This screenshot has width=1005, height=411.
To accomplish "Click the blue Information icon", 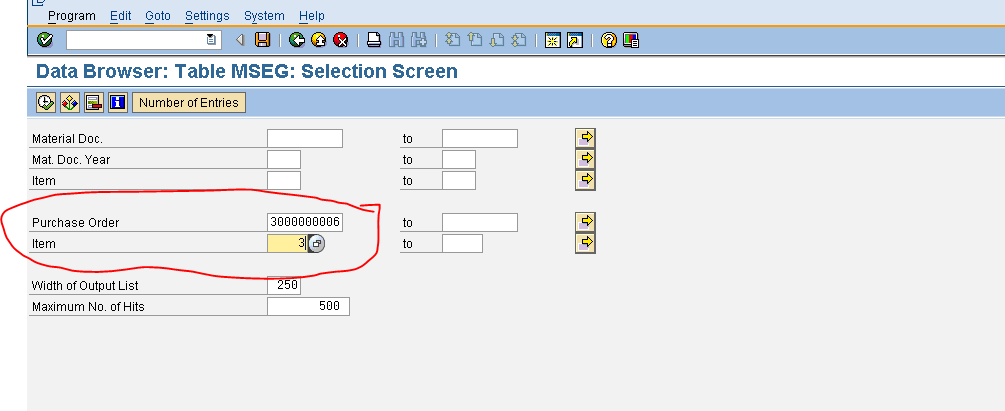I will click(x=117, y=103).
